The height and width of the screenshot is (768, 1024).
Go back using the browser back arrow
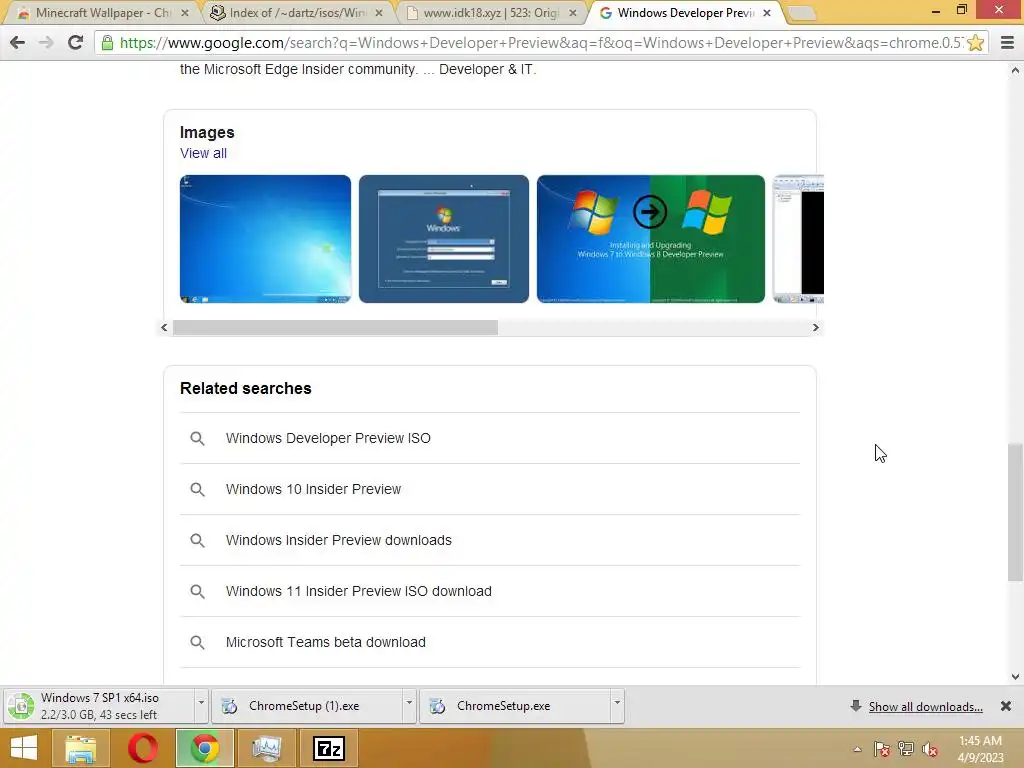18,43
